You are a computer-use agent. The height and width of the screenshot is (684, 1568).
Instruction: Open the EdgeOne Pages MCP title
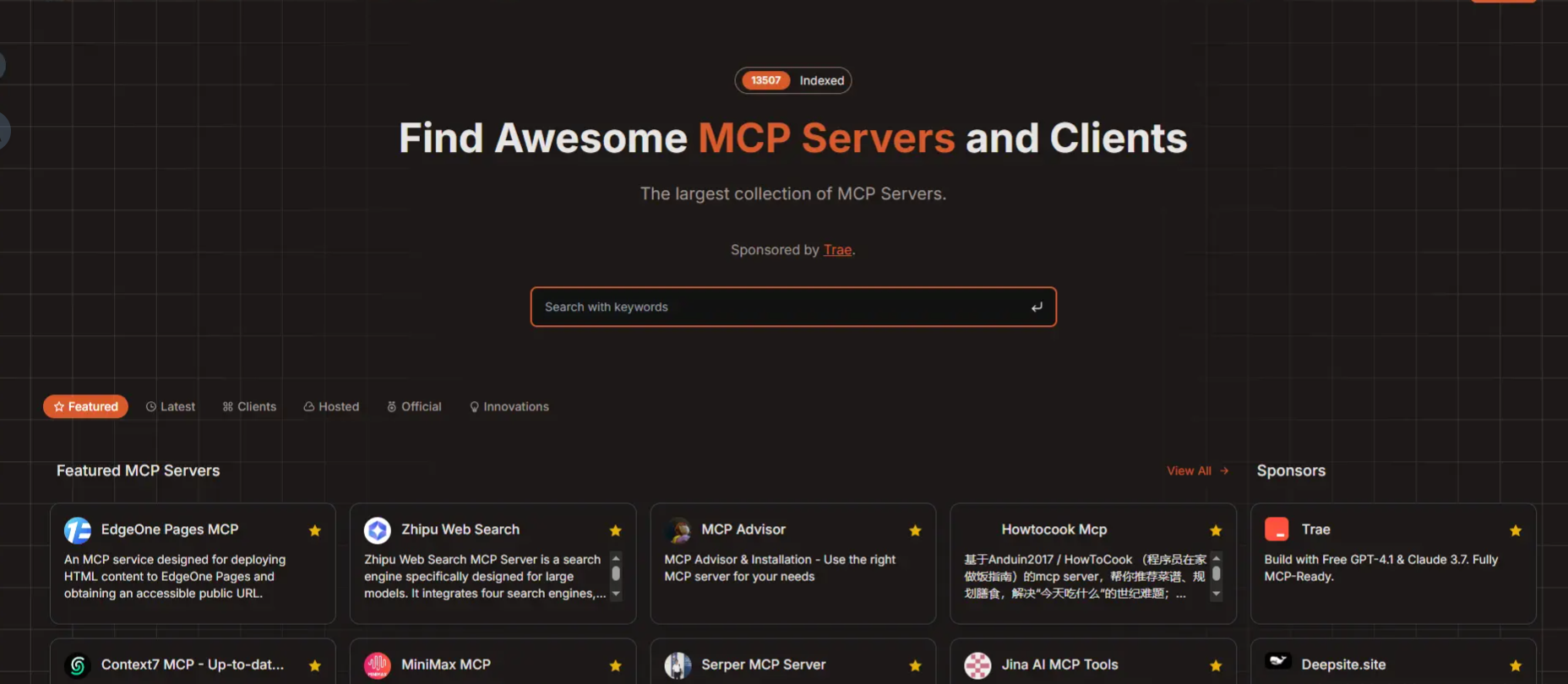170,529
